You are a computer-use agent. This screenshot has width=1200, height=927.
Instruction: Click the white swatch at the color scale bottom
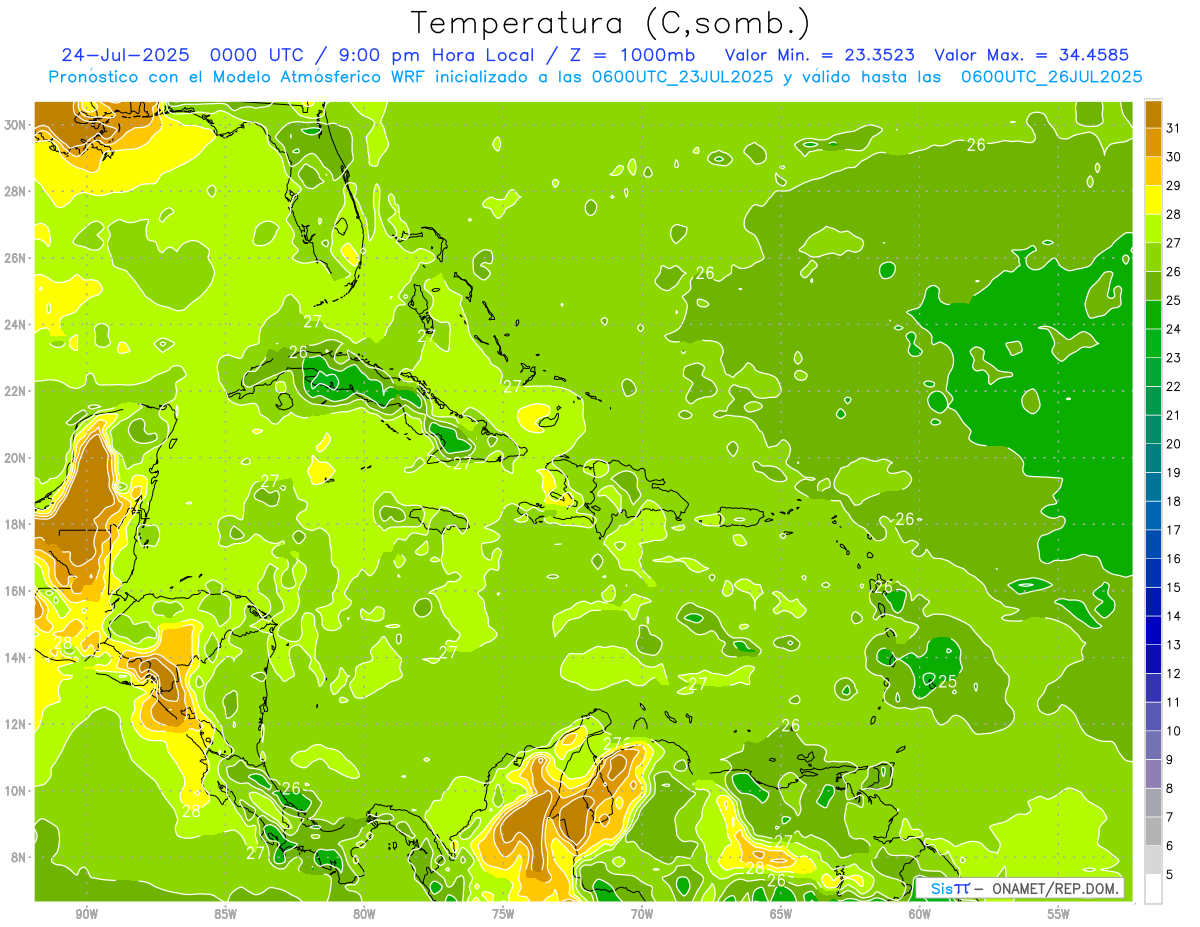click(1153, 889)
